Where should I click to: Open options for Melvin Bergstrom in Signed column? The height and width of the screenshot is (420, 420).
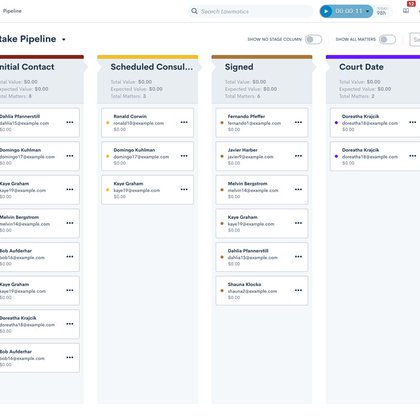(x=298, y=190)
